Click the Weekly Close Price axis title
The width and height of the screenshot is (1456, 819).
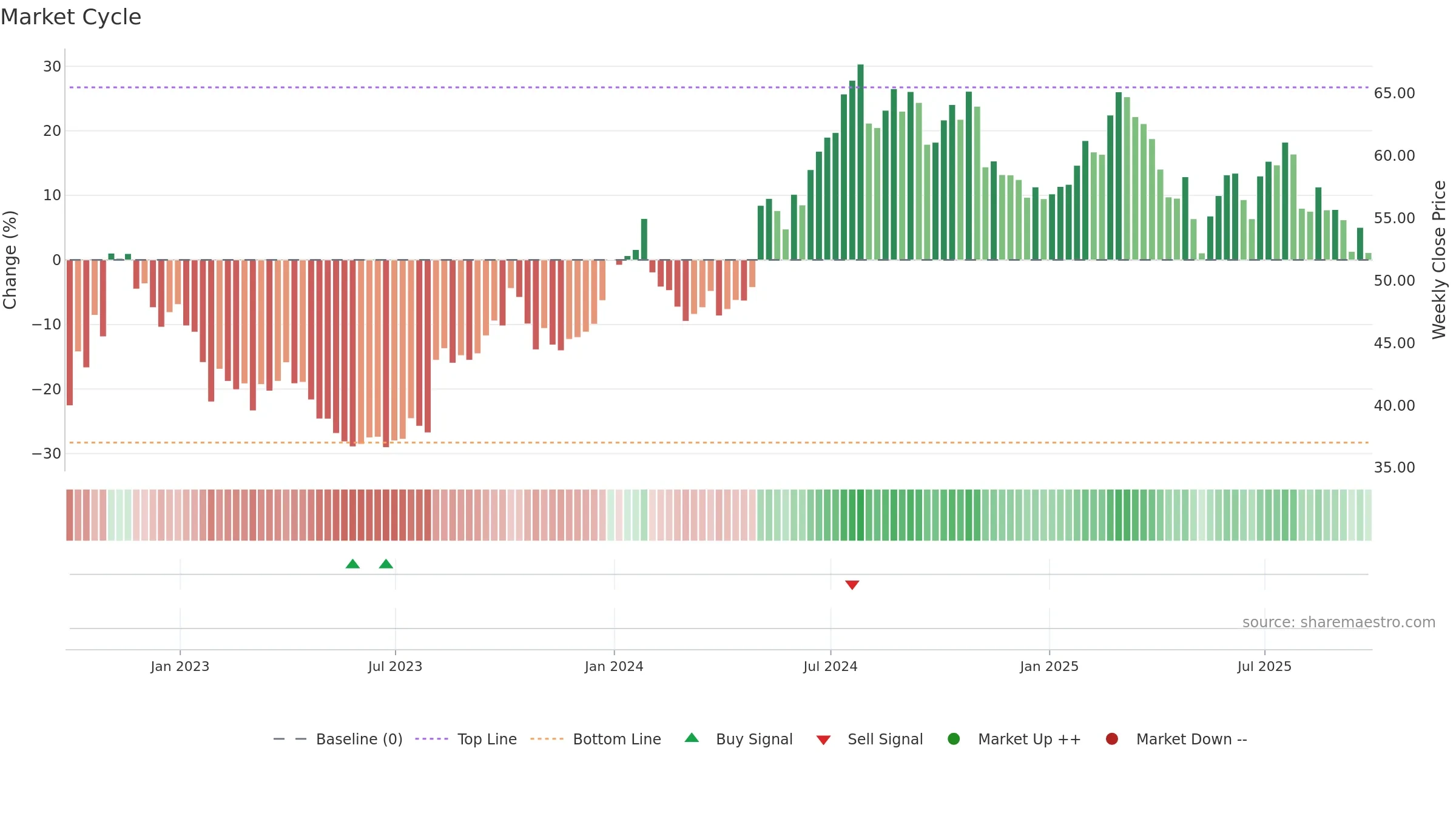[x=1439, y=260]
